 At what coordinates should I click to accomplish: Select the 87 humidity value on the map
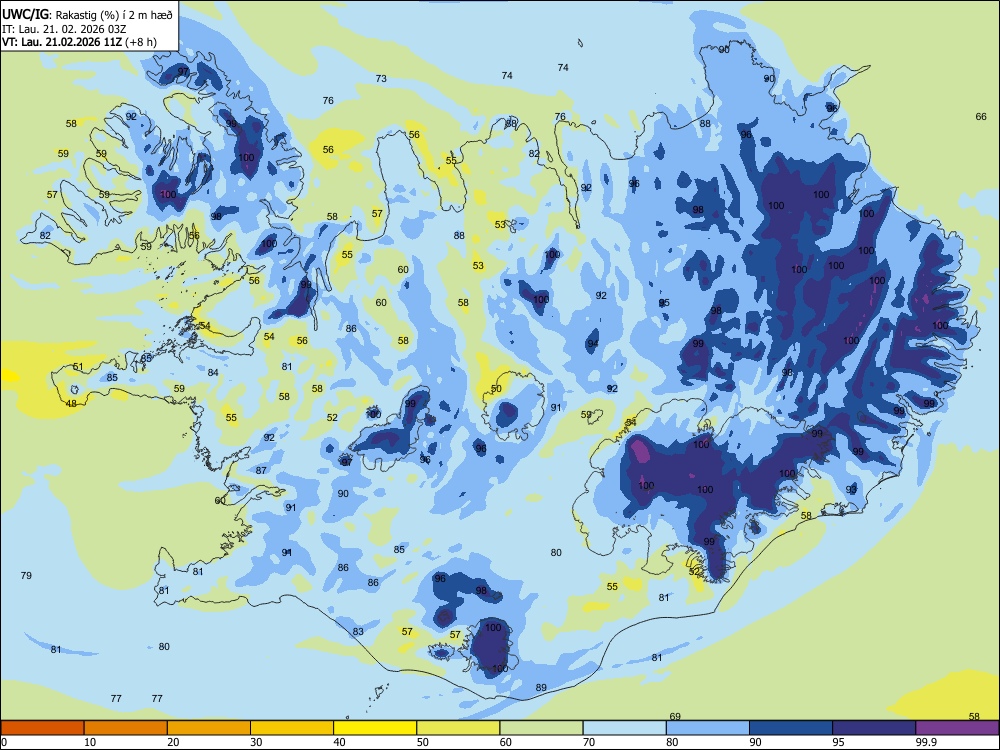(261, 471)
